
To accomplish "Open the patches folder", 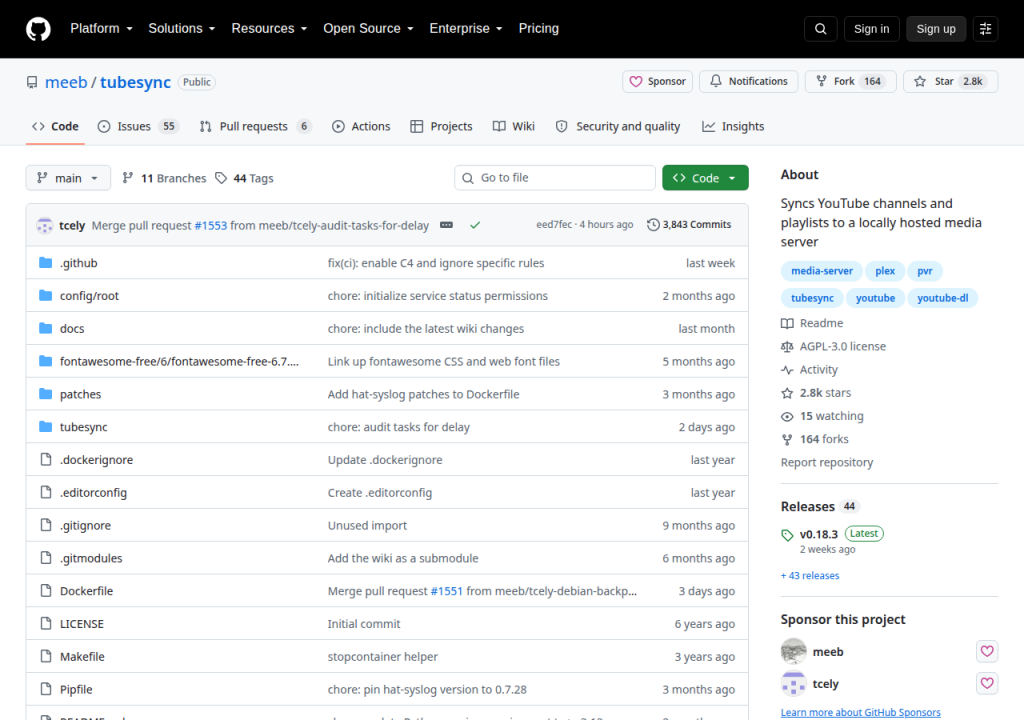I will pyautogui.click(x=80, y=394).
